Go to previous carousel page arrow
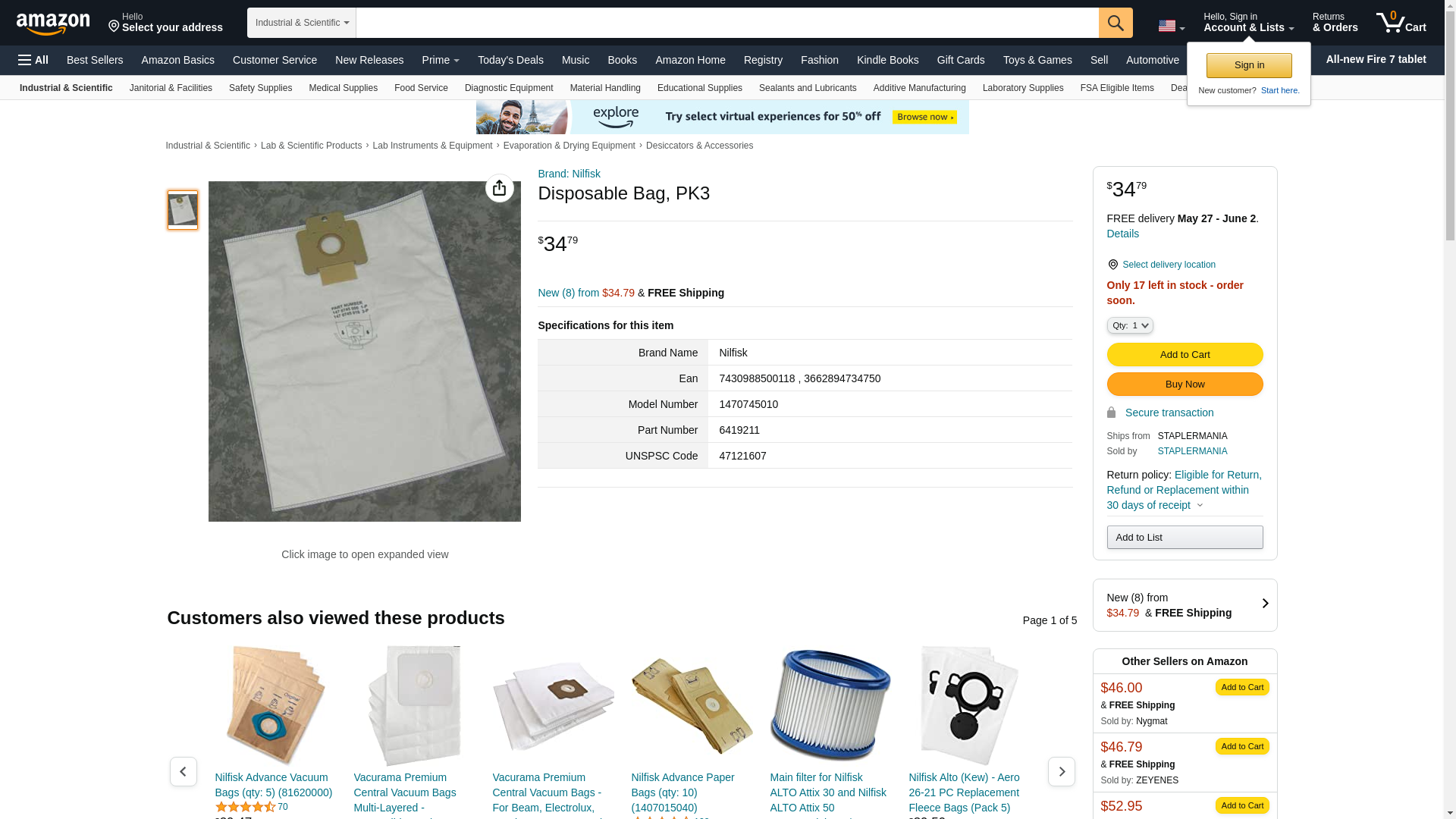This screenshot has width=1456, height=819. 184,771
